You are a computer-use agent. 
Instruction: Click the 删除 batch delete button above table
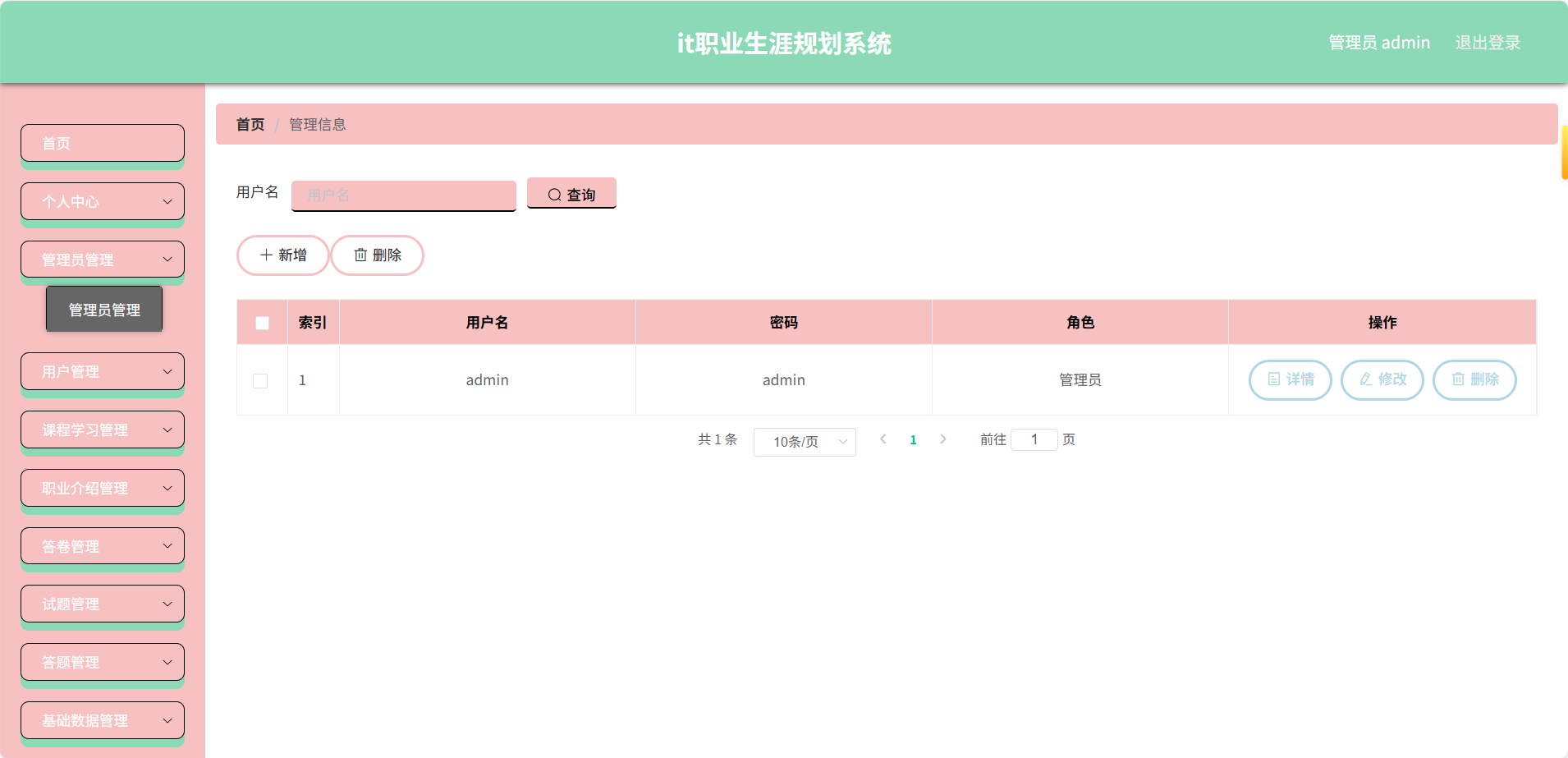[378, 255]
